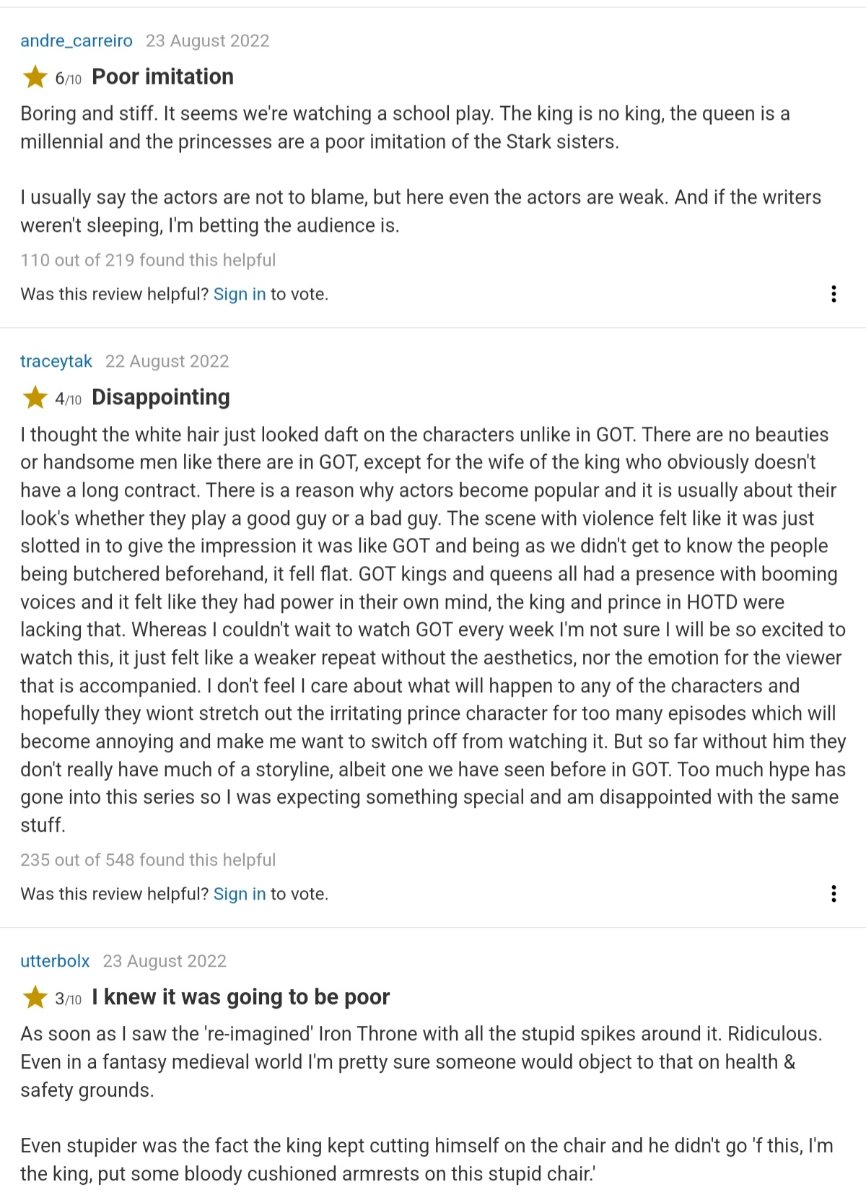866x1200 pixels.
Task: Click the 23 August 2022 date for utterbolx
Action: pos(165,961)
